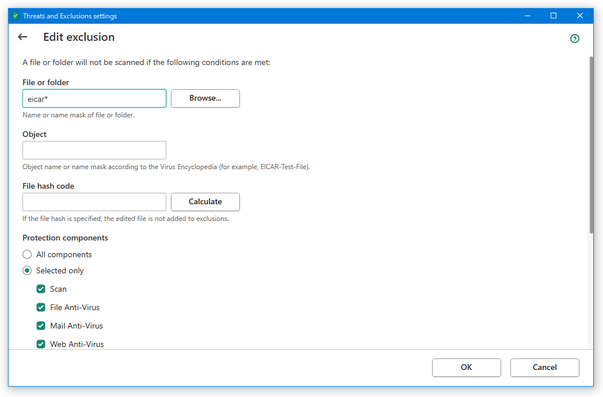The image size is (603, 397).
Task: Cancel editing the exclusion
Action: pyautogui.click(x=545, y=367)
